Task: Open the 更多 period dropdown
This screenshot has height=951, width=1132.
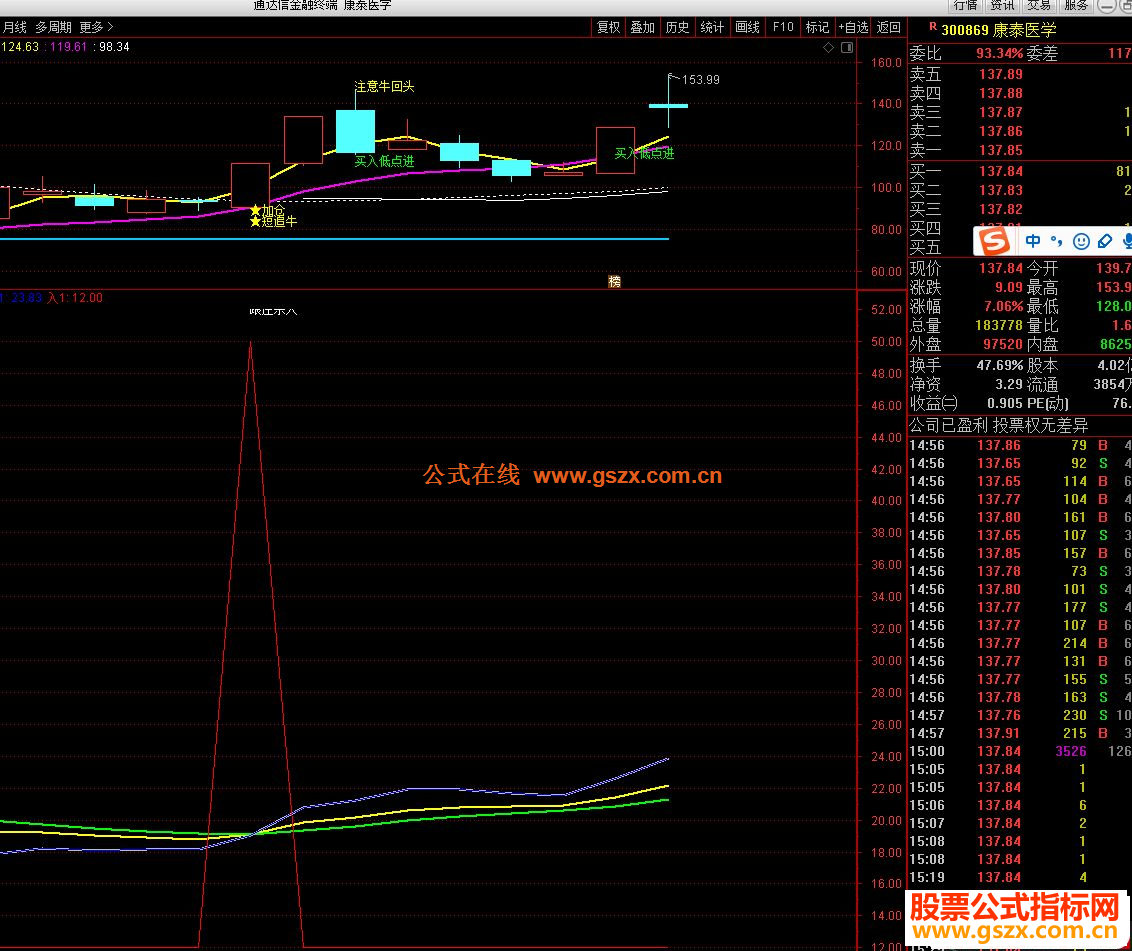Action: (x=97, y=27)
